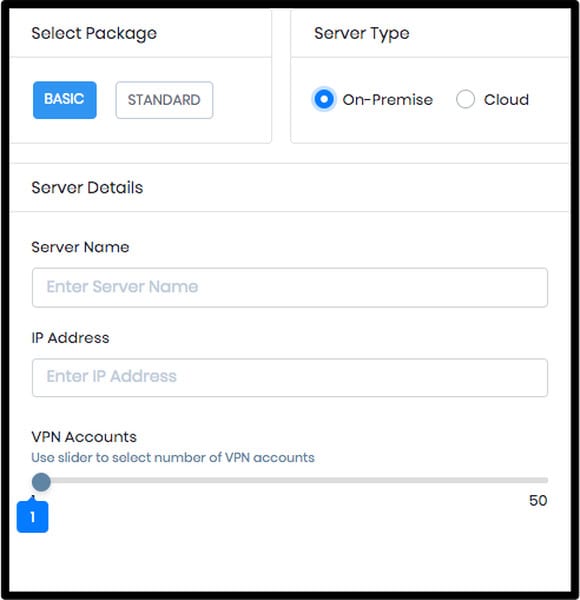Click the 50 maximum value label
Image resolution: width=580 pixels, height=600 pixels.
[538, 501]
